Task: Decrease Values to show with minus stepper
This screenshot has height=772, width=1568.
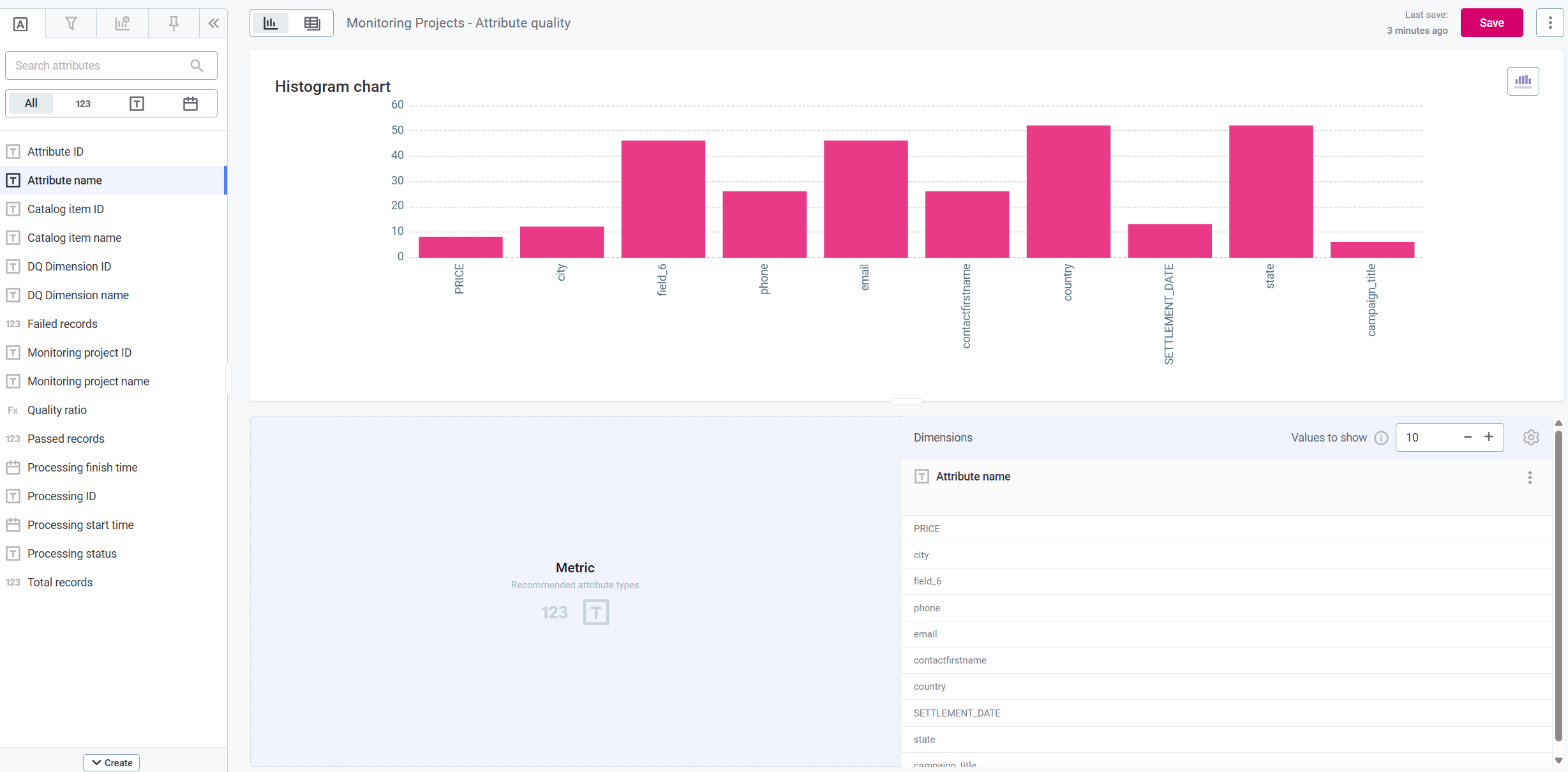Action: [1467, 437]
